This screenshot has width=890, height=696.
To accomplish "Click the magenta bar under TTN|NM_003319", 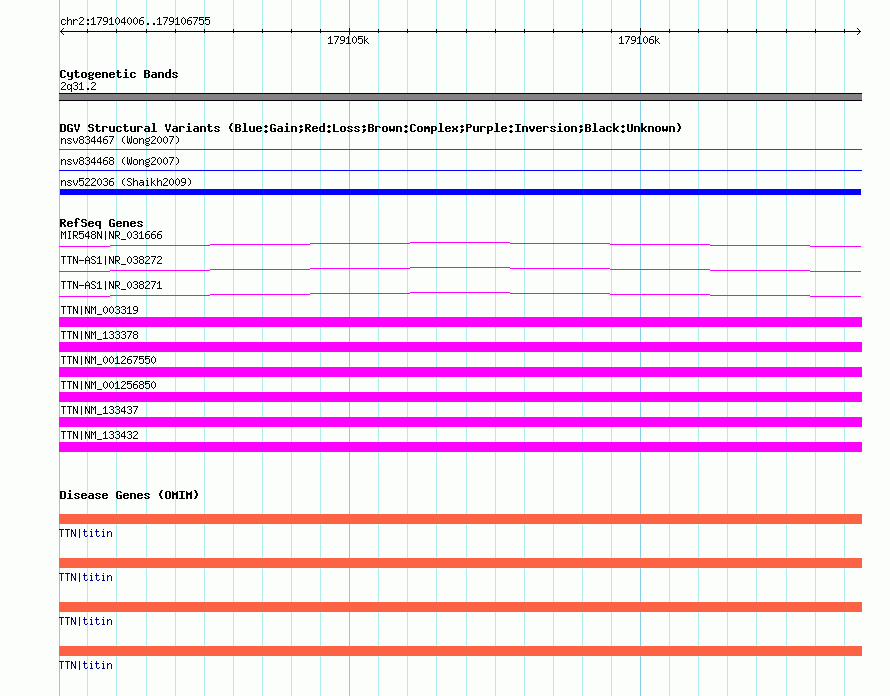I will click(x=460, y=322).
